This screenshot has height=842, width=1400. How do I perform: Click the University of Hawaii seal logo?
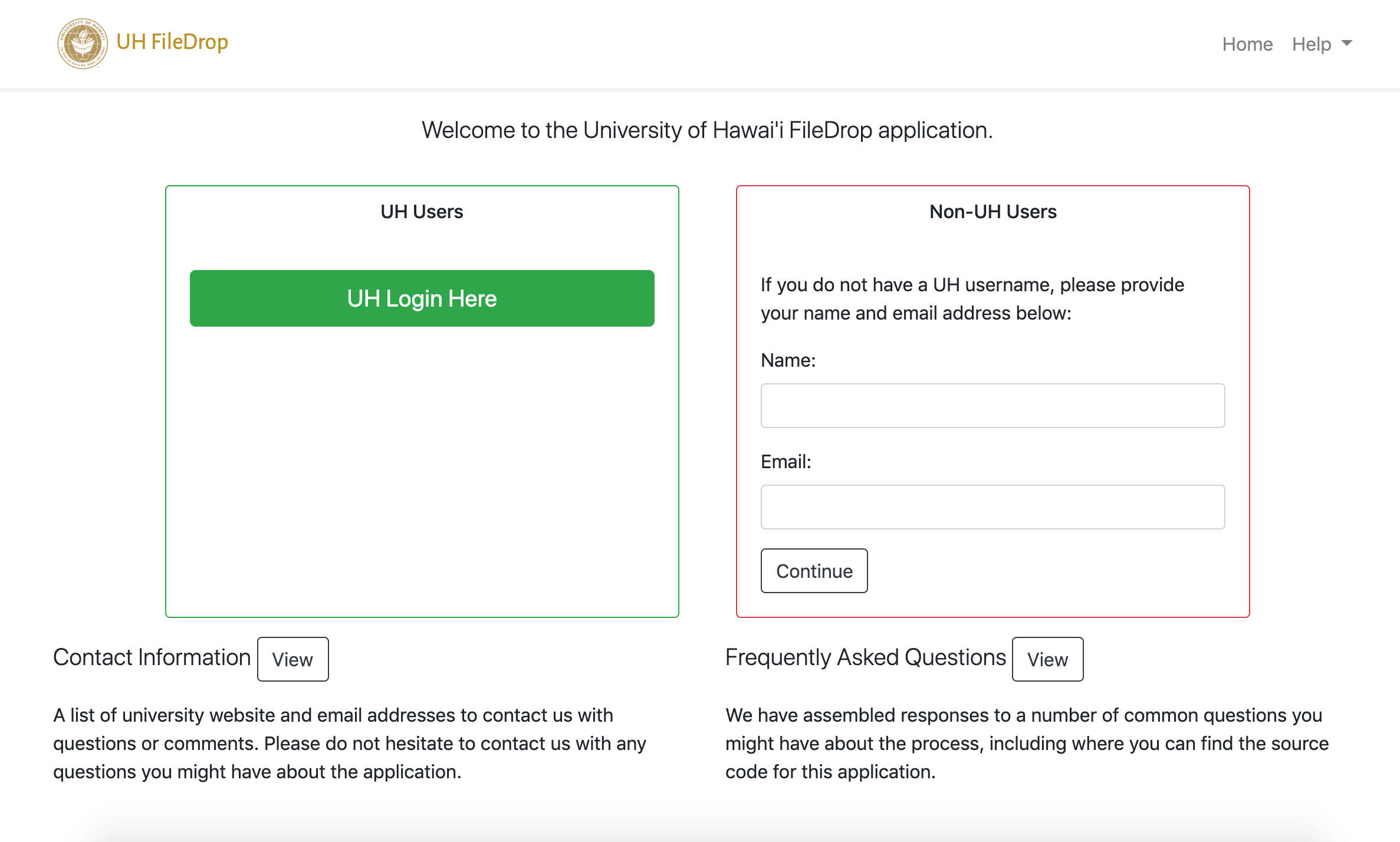(83, 44)
